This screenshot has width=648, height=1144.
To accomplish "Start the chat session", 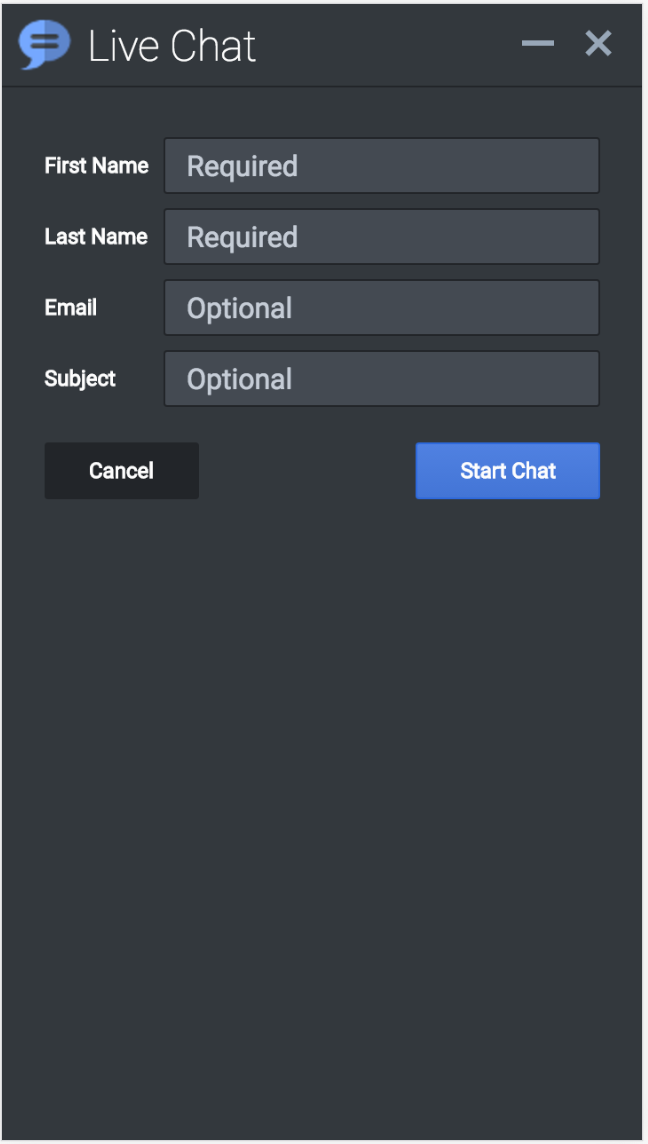I will pyautogui.click(x=507, y=471).
